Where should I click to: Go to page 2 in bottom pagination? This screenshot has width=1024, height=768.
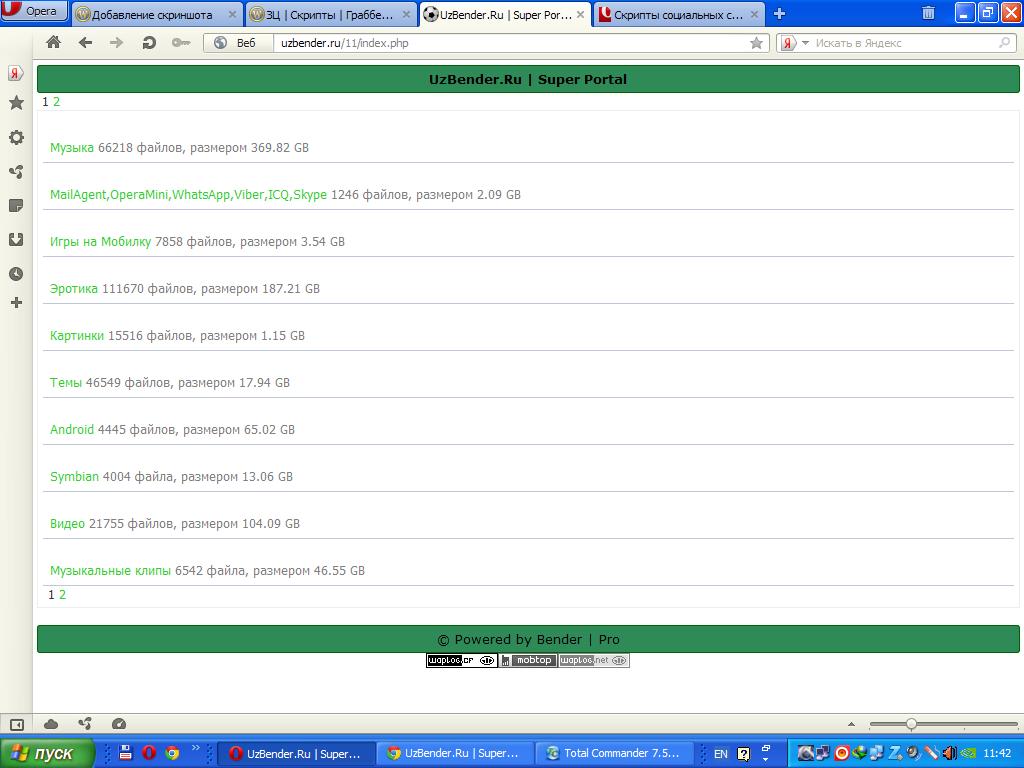(63, 594)
